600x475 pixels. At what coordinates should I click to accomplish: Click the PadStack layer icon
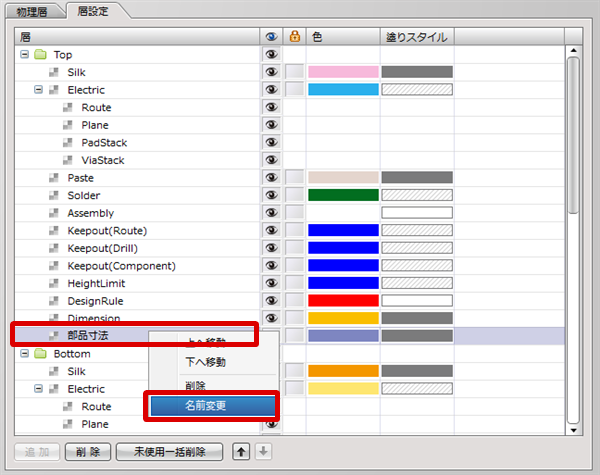[x=68, y=143]
